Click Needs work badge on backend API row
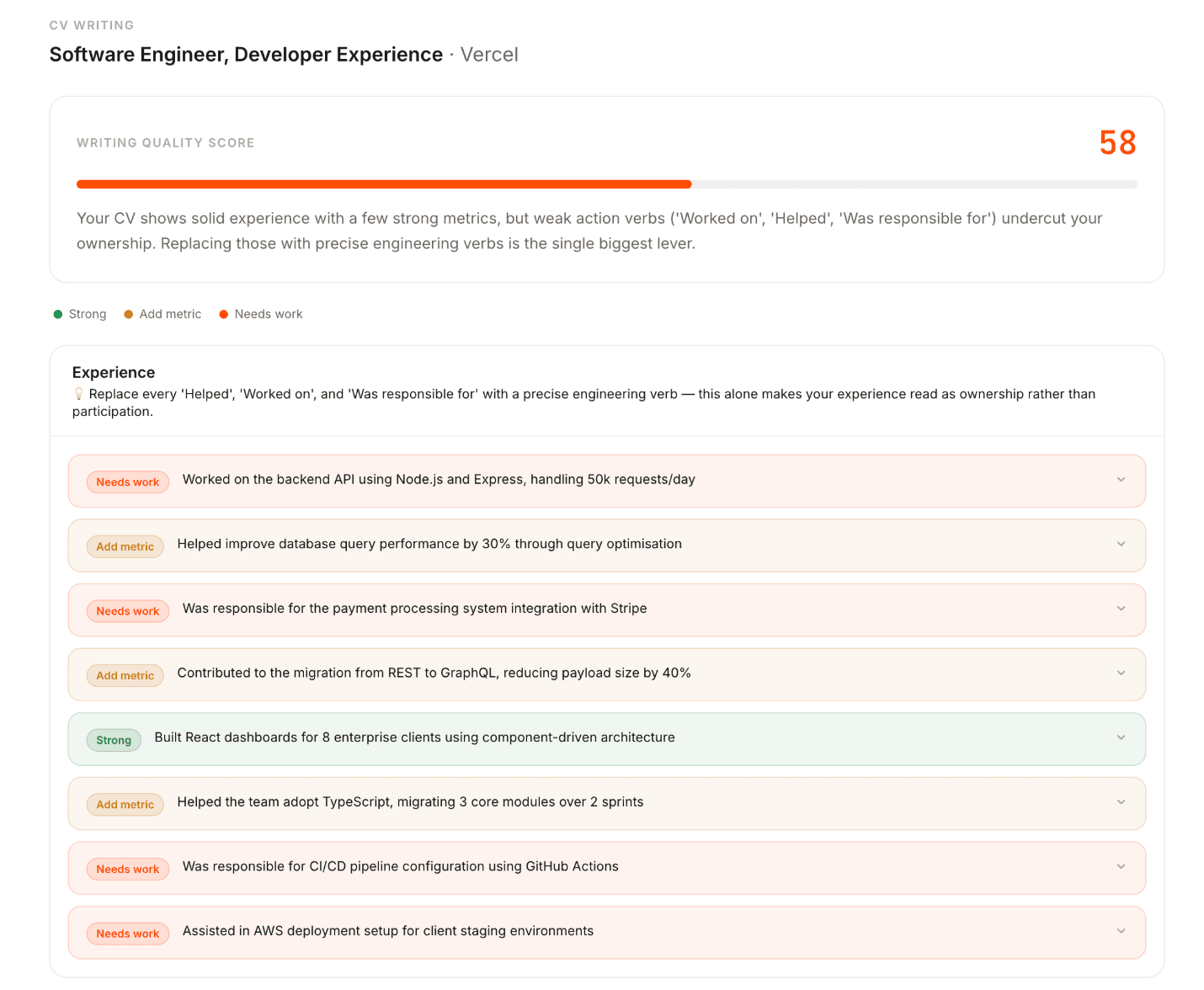Viewport: 1204px width, 990px height. tap(128, 482)
